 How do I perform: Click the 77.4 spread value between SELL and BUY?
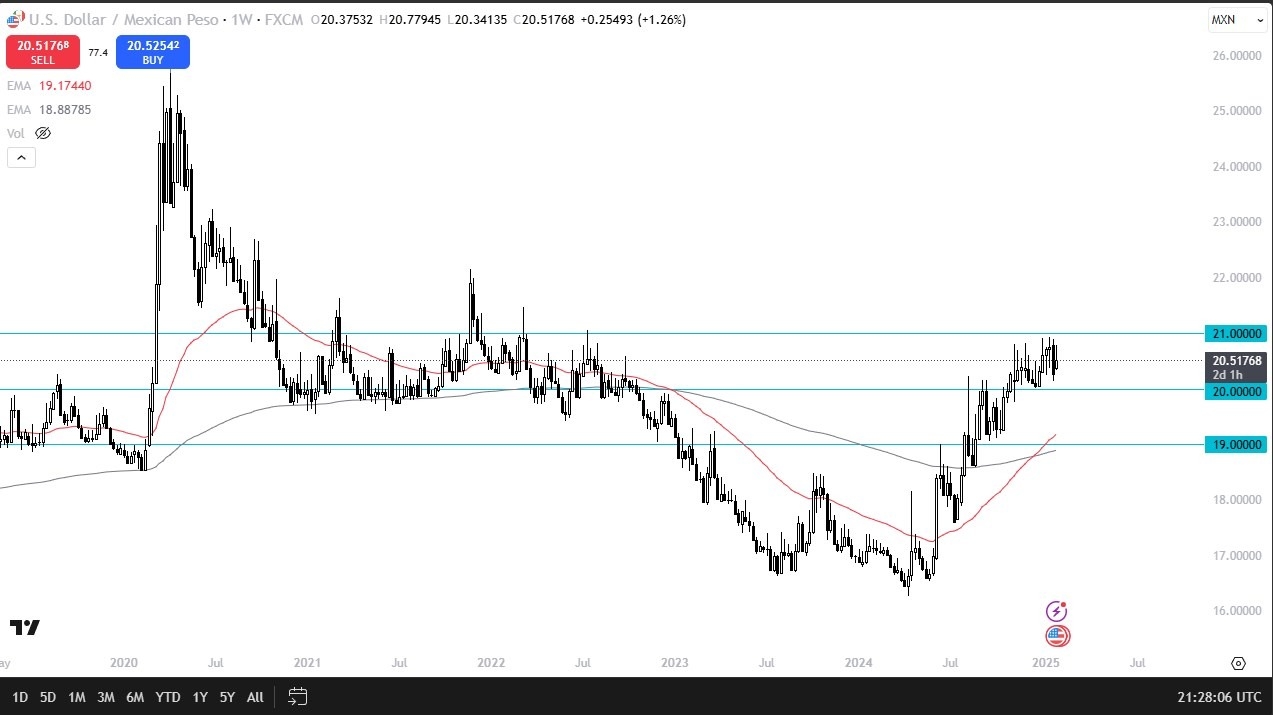[x=98, y=52]
